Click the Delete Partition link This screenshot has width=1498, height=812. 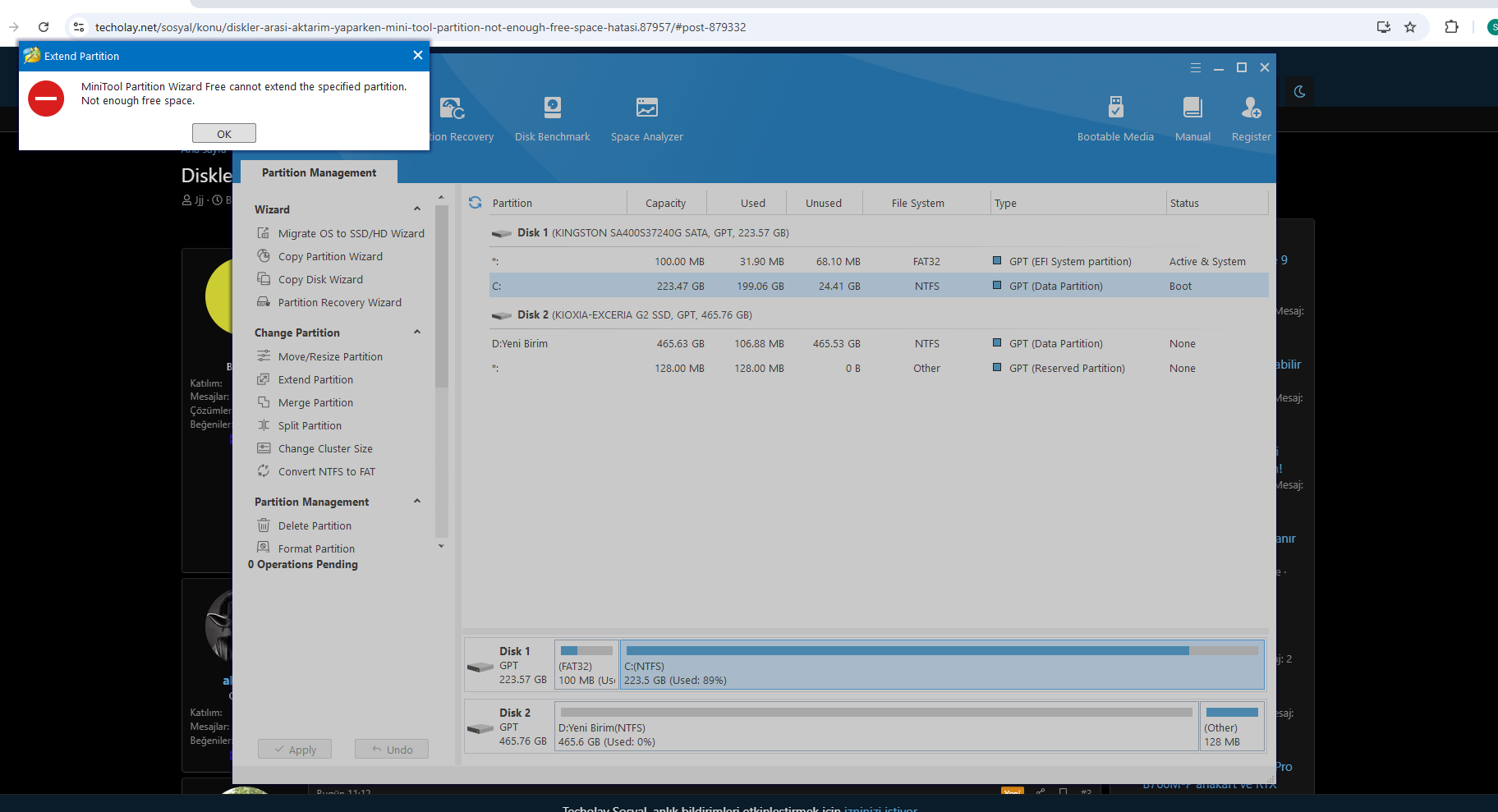315,525
